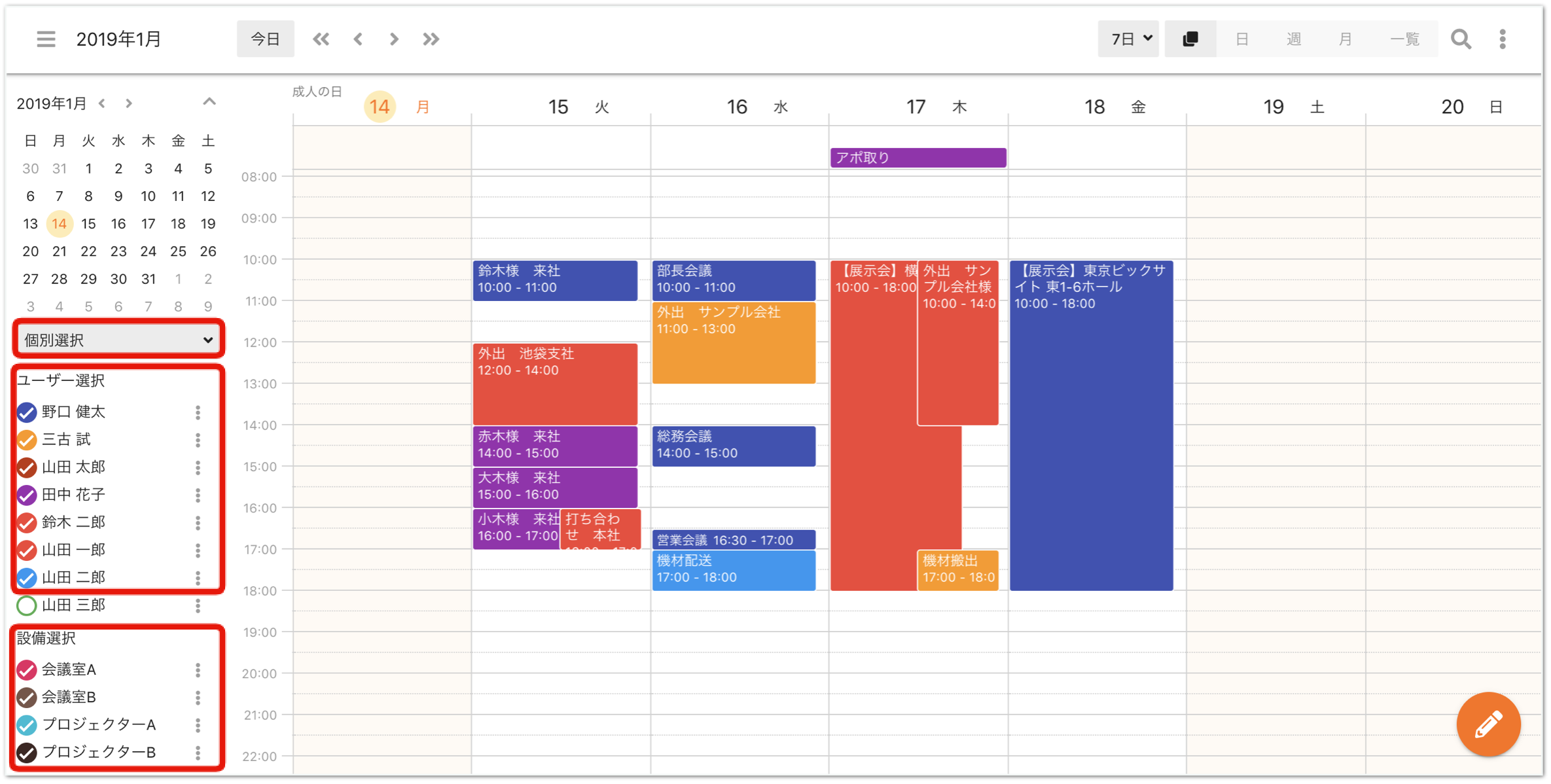Open options for 会議室B
Screen dimensions: 1551x784
pyautogui.click(x=198, y=698)
